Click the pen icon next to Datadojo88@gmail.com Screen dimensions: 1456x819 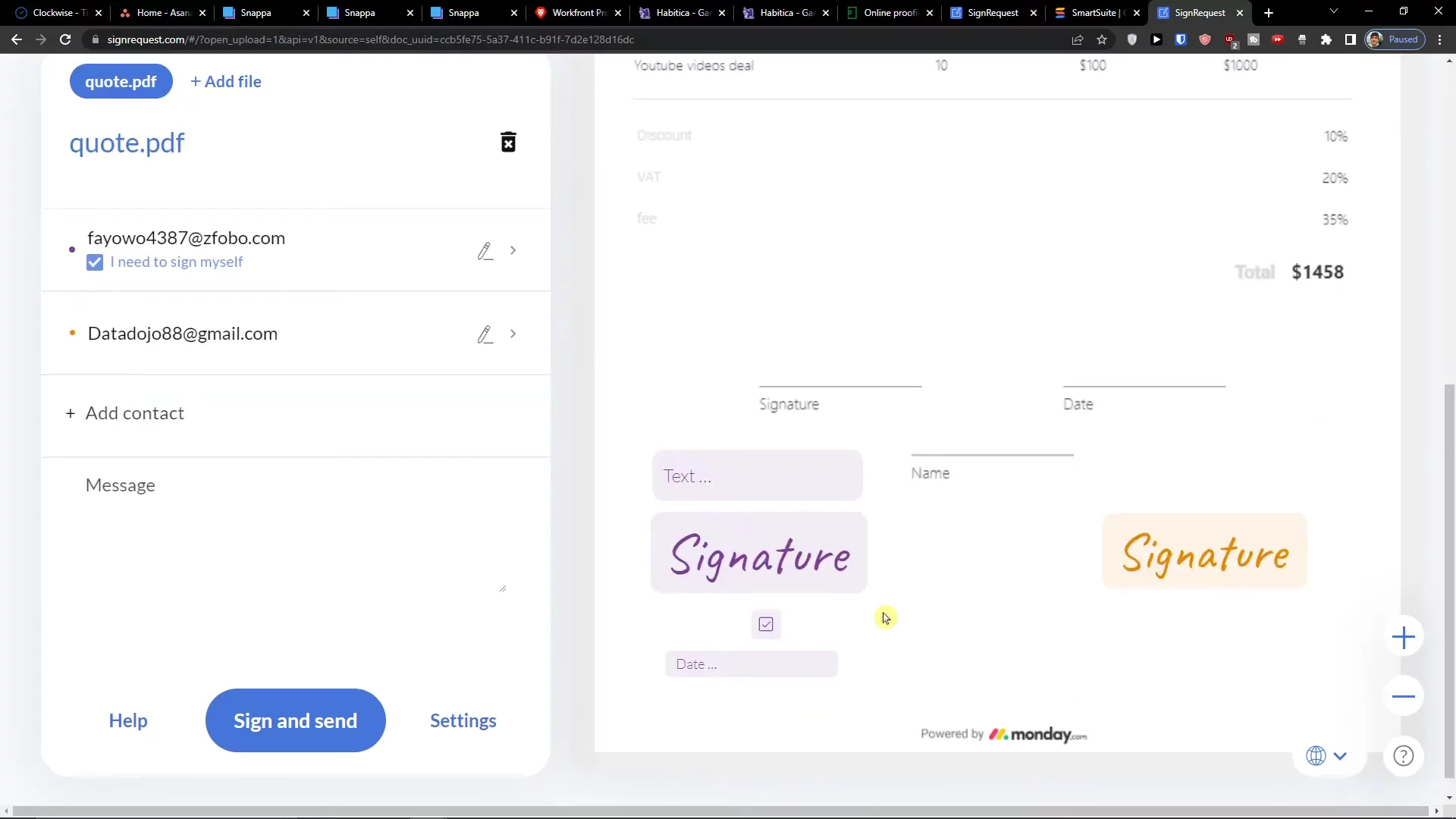(x=485, y=334)
